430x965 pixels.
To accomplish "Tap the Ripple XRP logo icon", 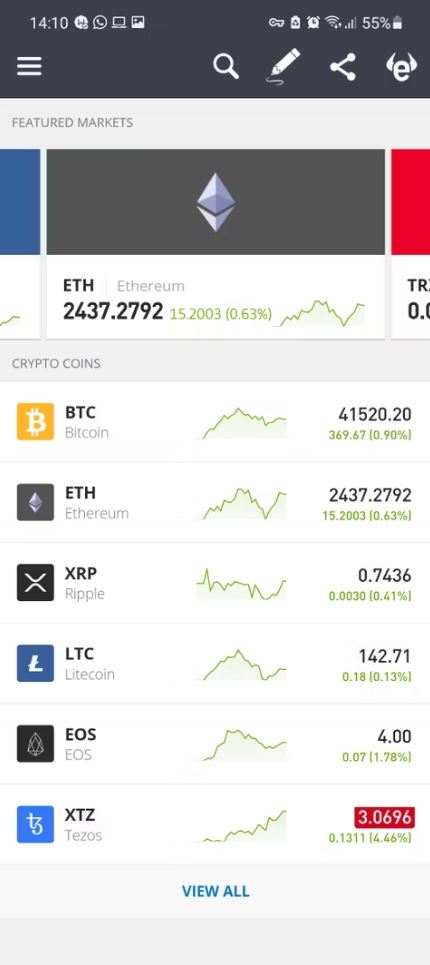I will click(35, 582).
